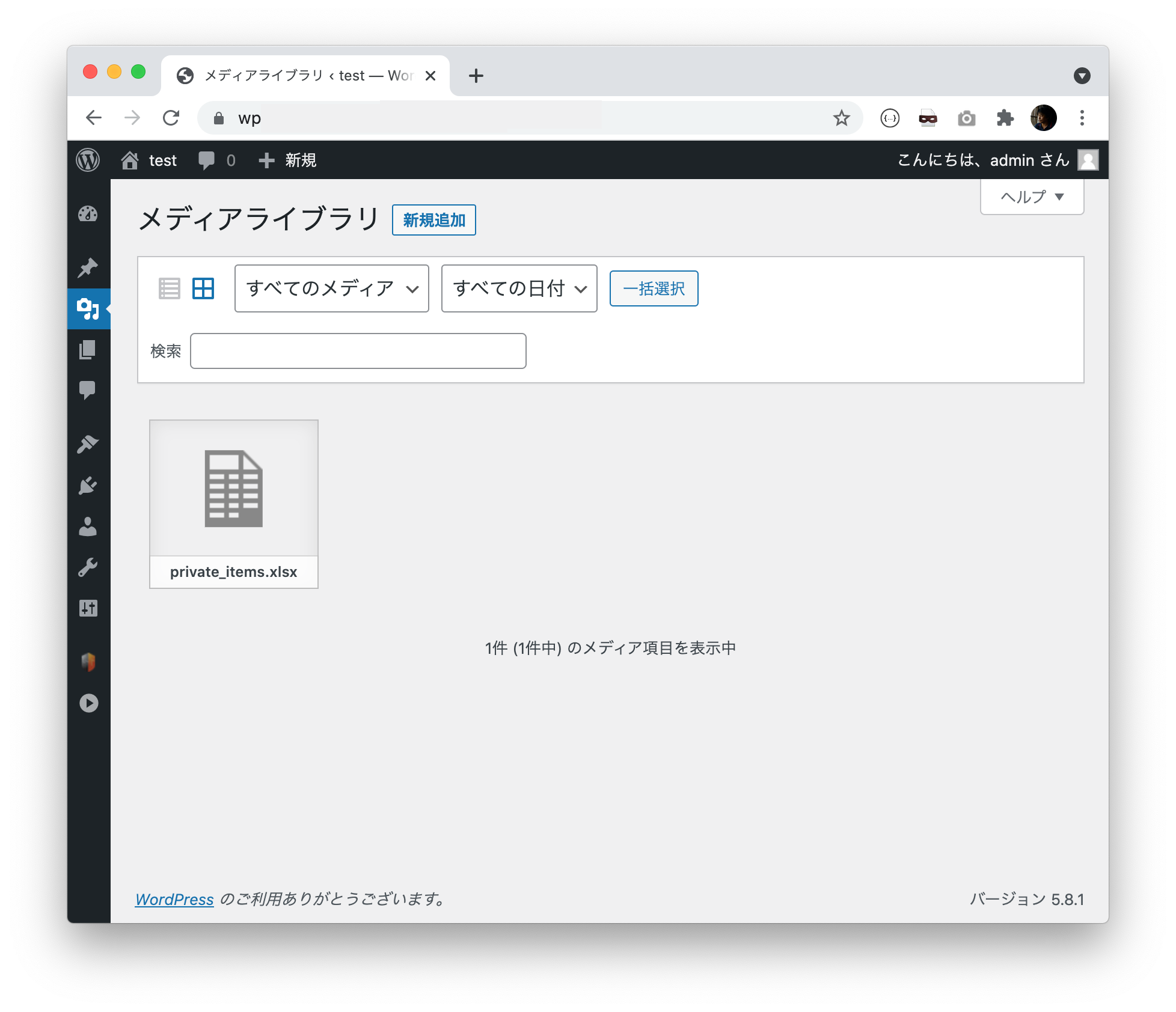Open the WordPress logo menu

88,160
